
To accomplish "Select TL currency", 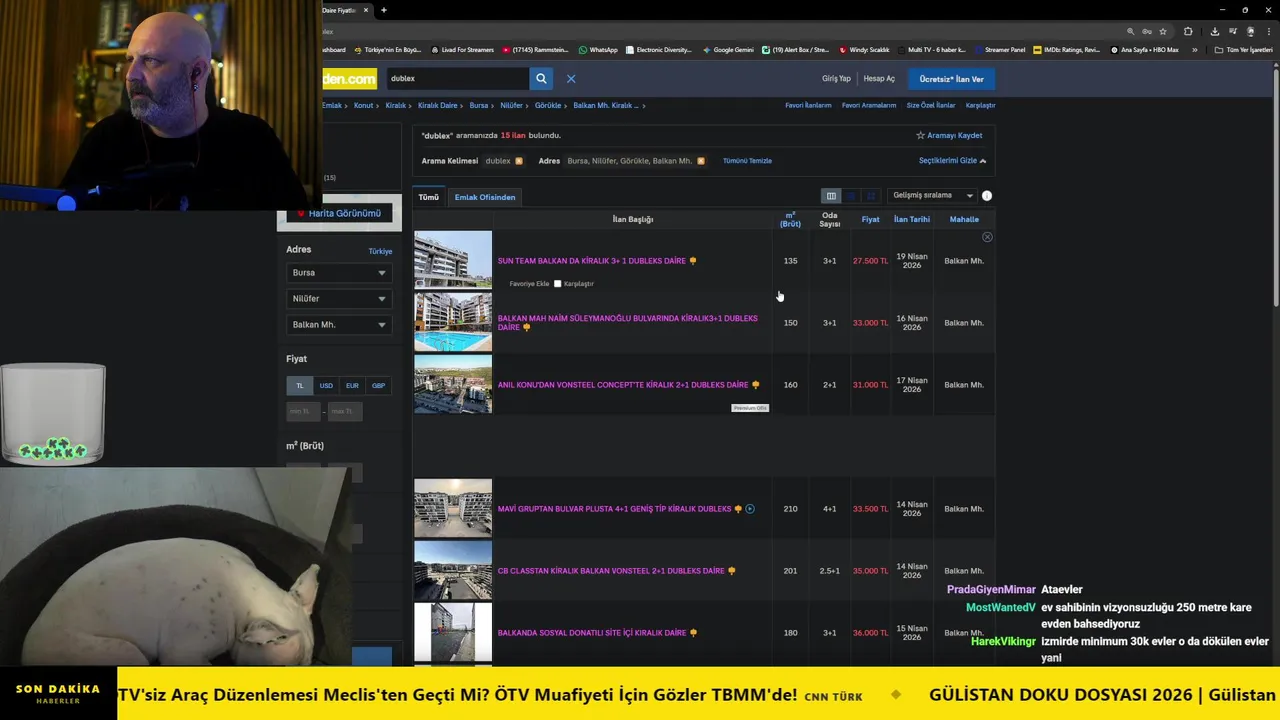I will [x=299, y=386].
